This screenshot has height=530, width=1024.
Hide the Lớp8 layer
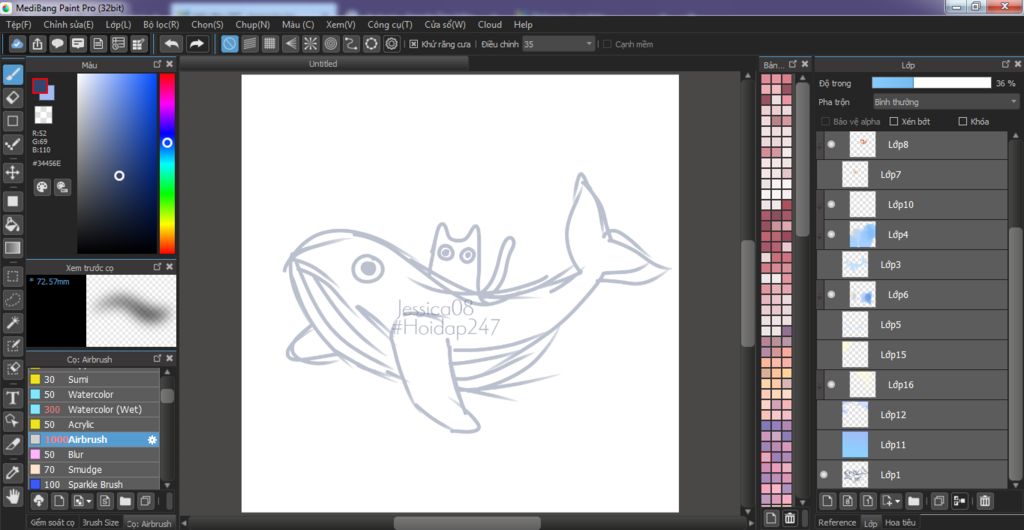click(x=830, y=145)
